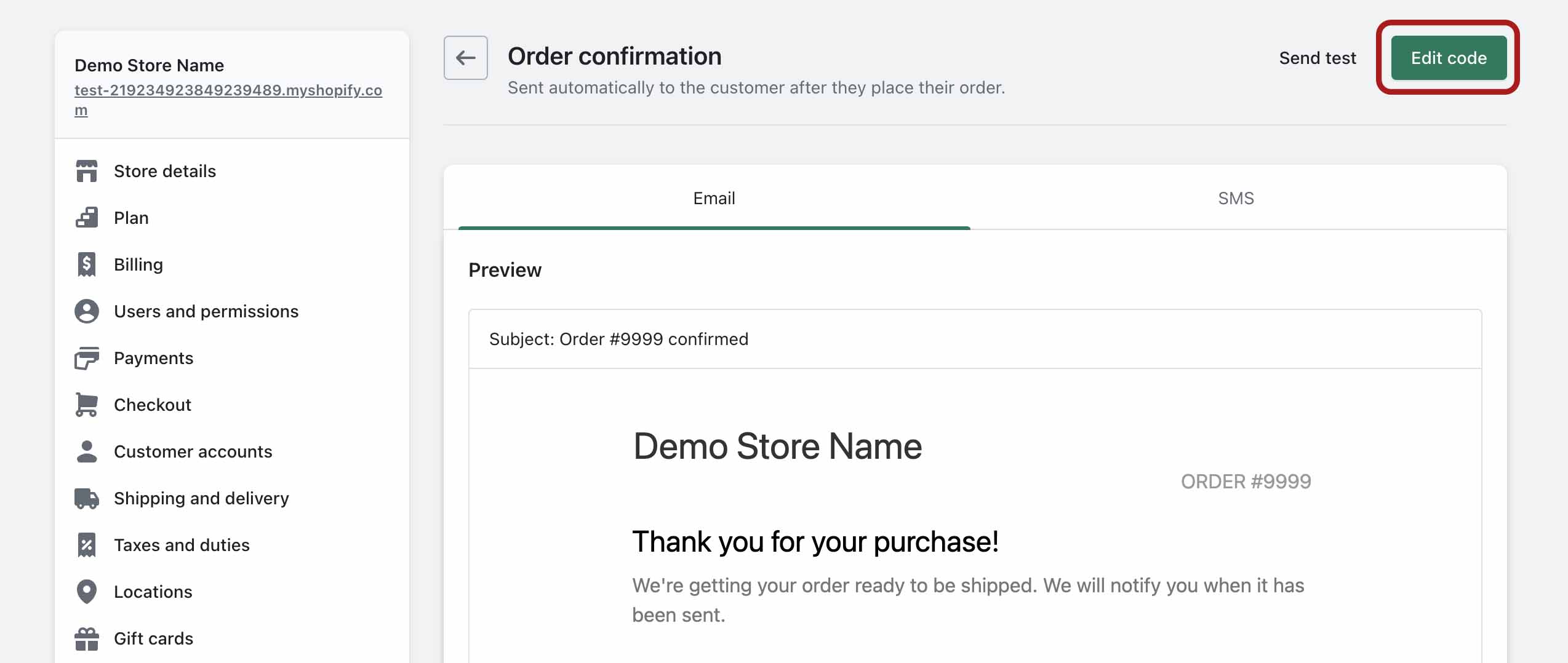This screenshot has height=663, width=1568.
Task: Switch to the SMS tab
Action: coord(1236,198)
